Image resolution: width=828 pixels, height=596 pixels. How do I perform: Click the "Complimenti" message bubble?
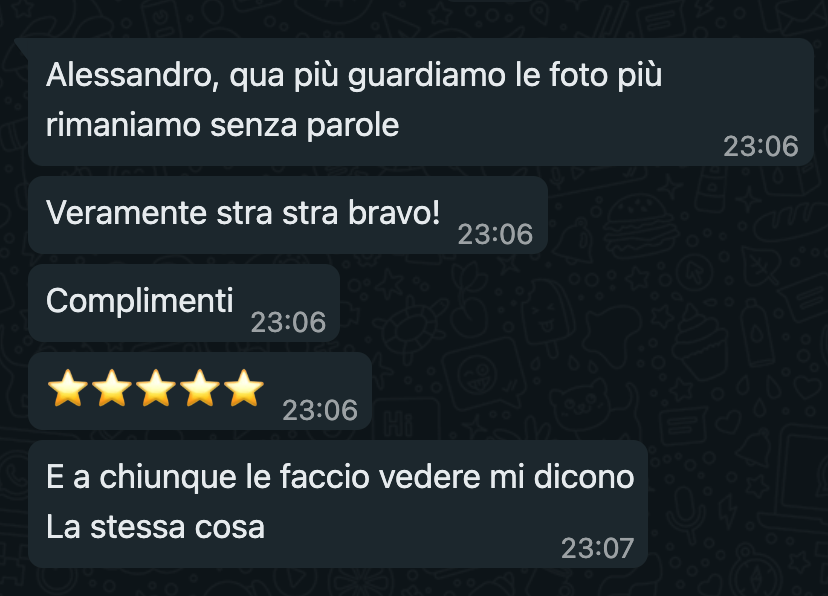click(x=184, y=303)
